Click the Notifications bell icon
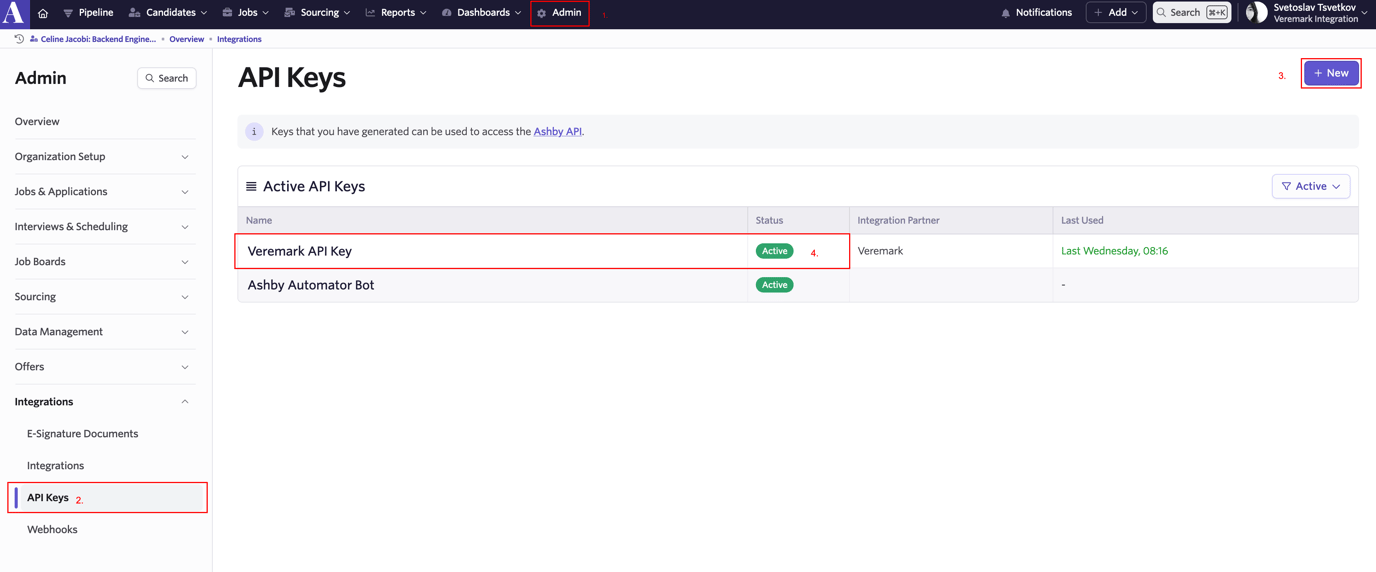The width and height of the screenshot is (1376, 572). [x=1005, y=13]
